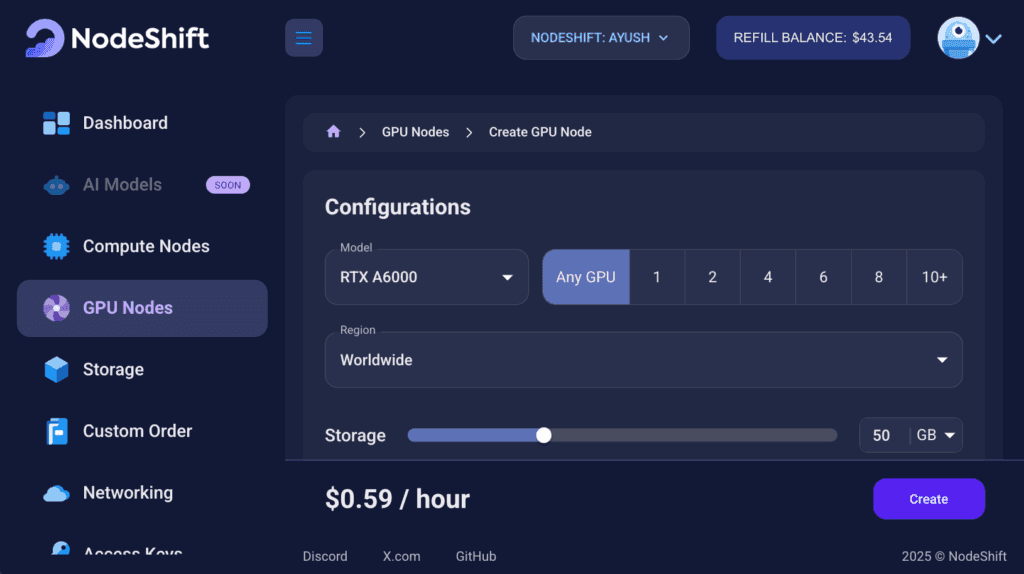Click the $0.59 / hour price text
The image size is (1024, 574).
[398, 499]
